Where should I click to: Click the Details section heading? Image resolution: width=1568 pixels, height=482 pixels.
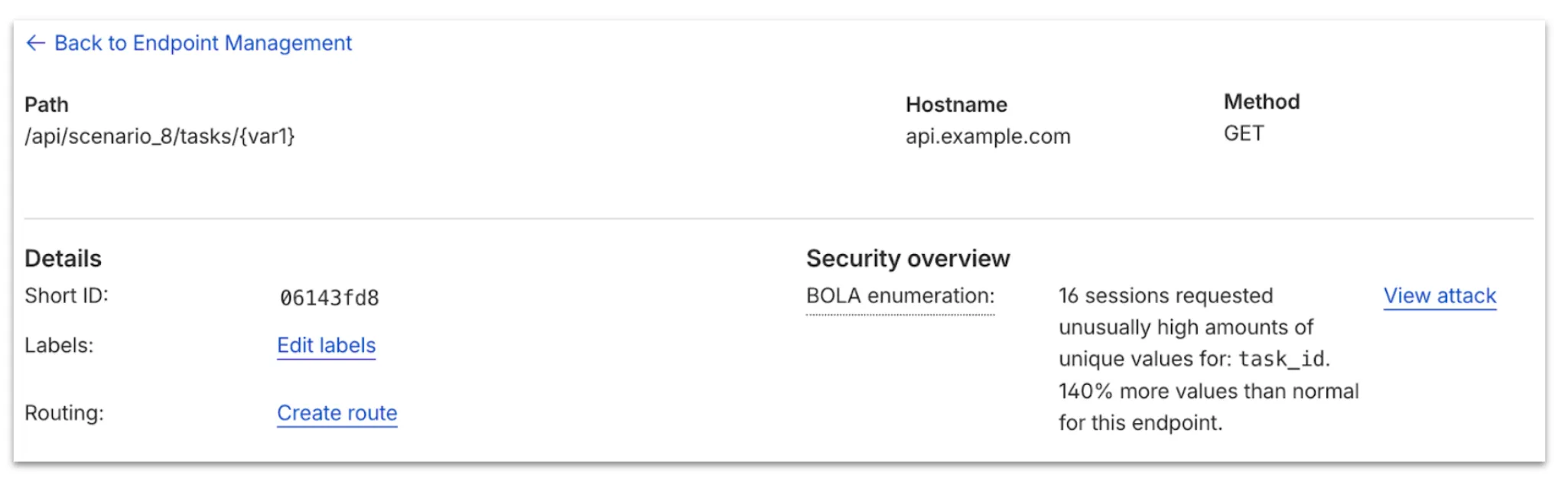pos(63,259)
